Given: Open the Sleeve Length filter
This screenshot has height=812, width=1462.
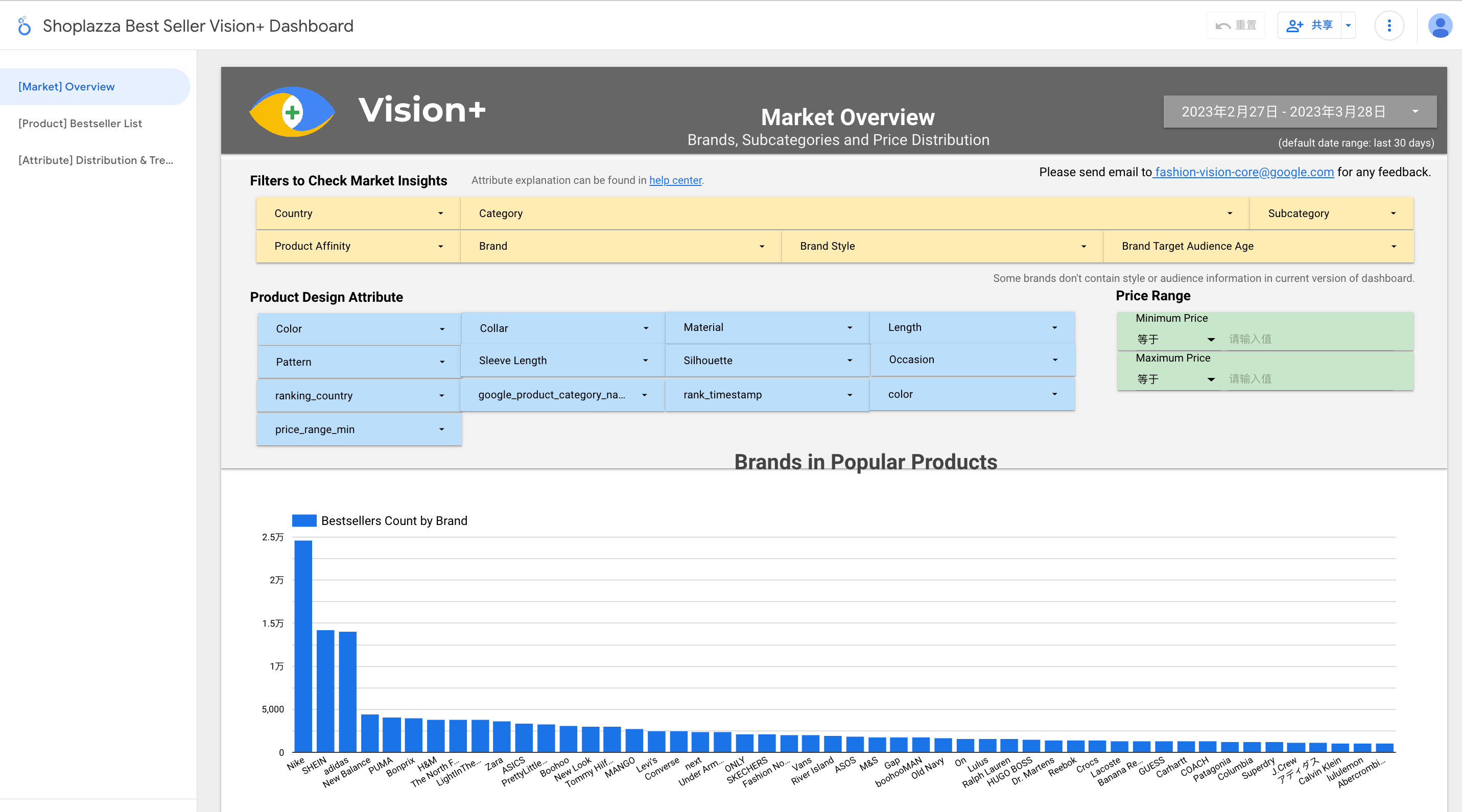Looking at the screenshot, I should 563,361.
